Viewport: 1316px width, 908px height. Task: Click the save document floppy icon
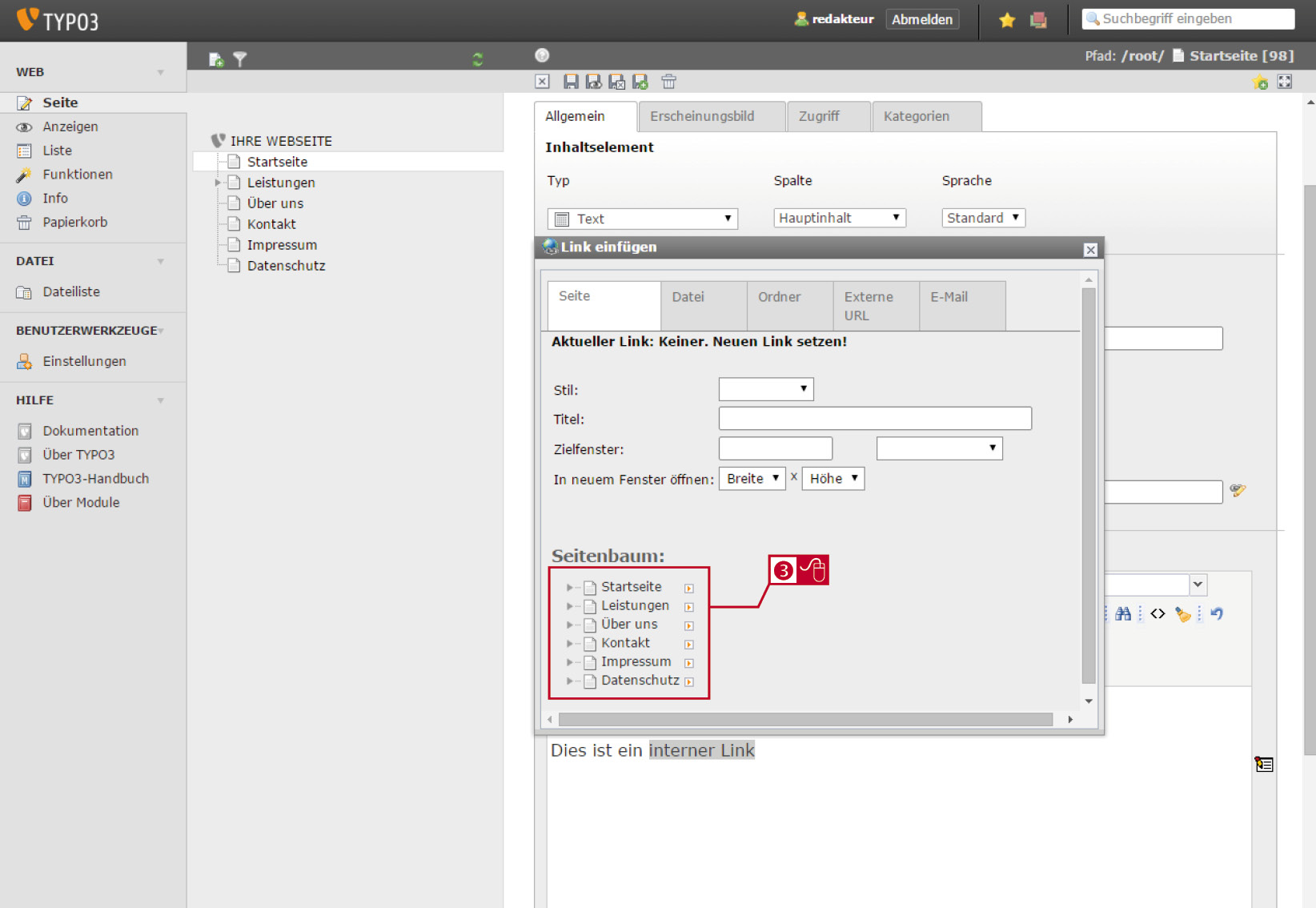pyautogui.click(x=571, y=82)
